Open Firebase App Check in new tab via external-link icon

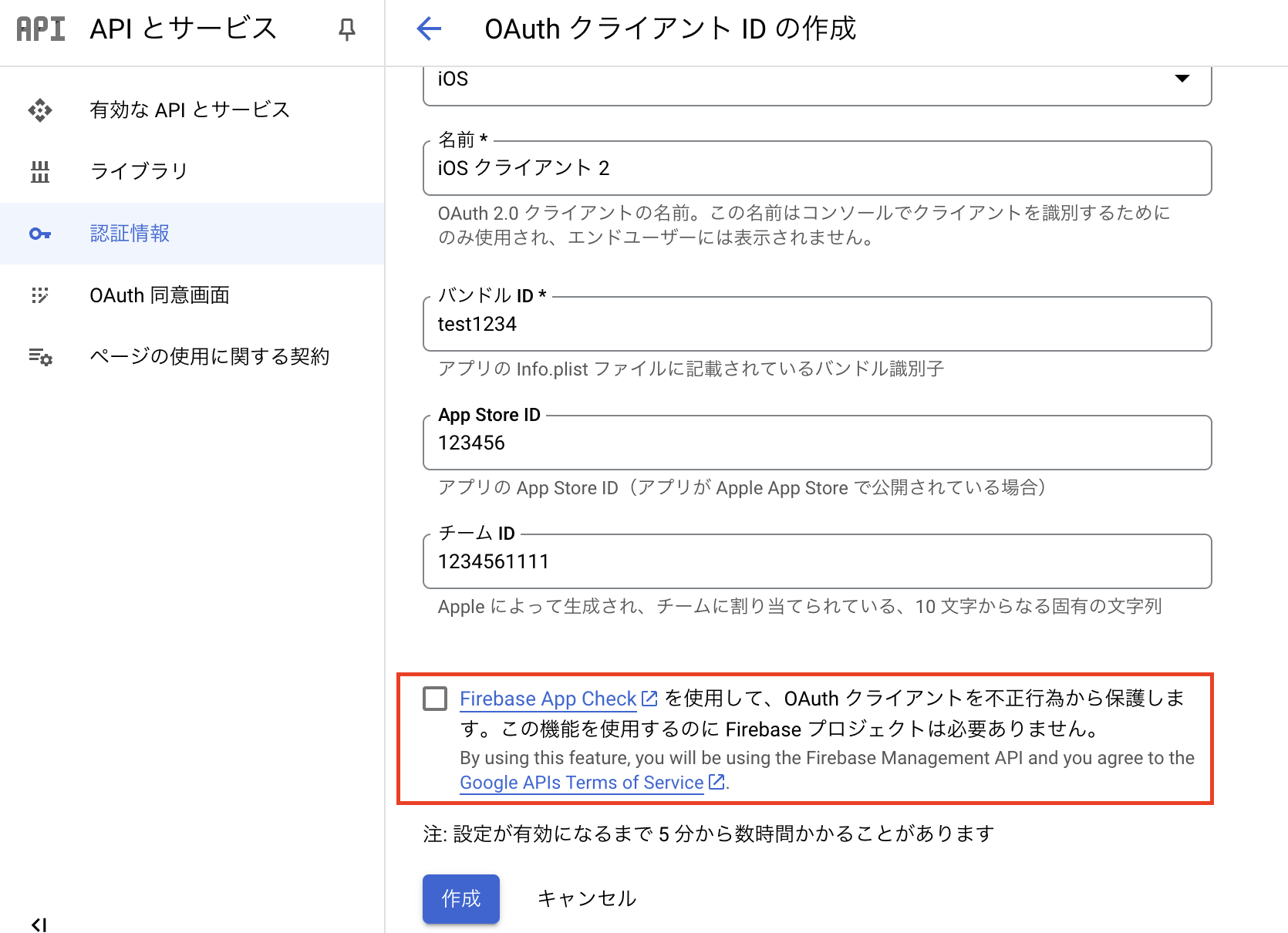point(648,698)
